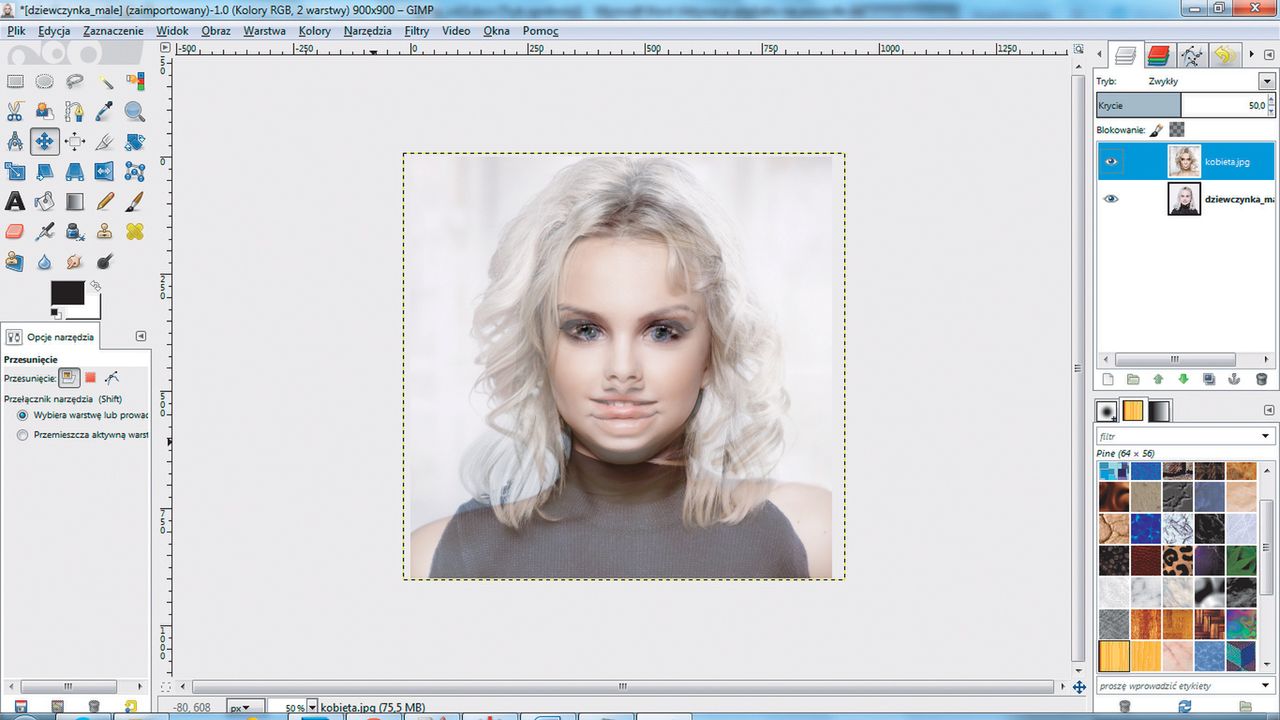1280x720 pixels.
Task: Select the Clone stamp tool
Action: (x=105, y=231)
